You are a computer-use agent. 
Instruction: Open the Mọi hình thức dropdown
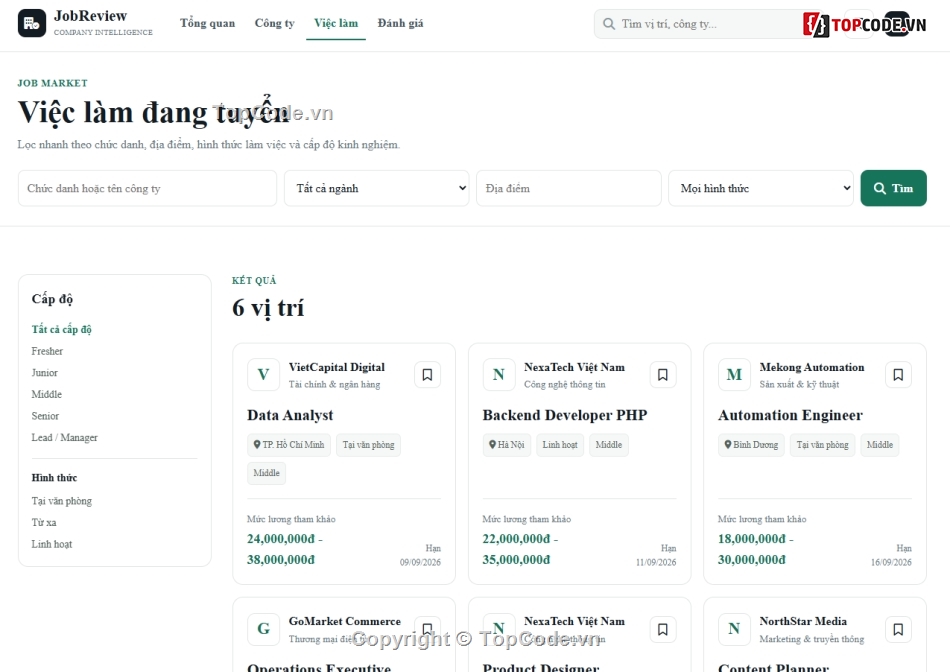[x=760, y=188]
